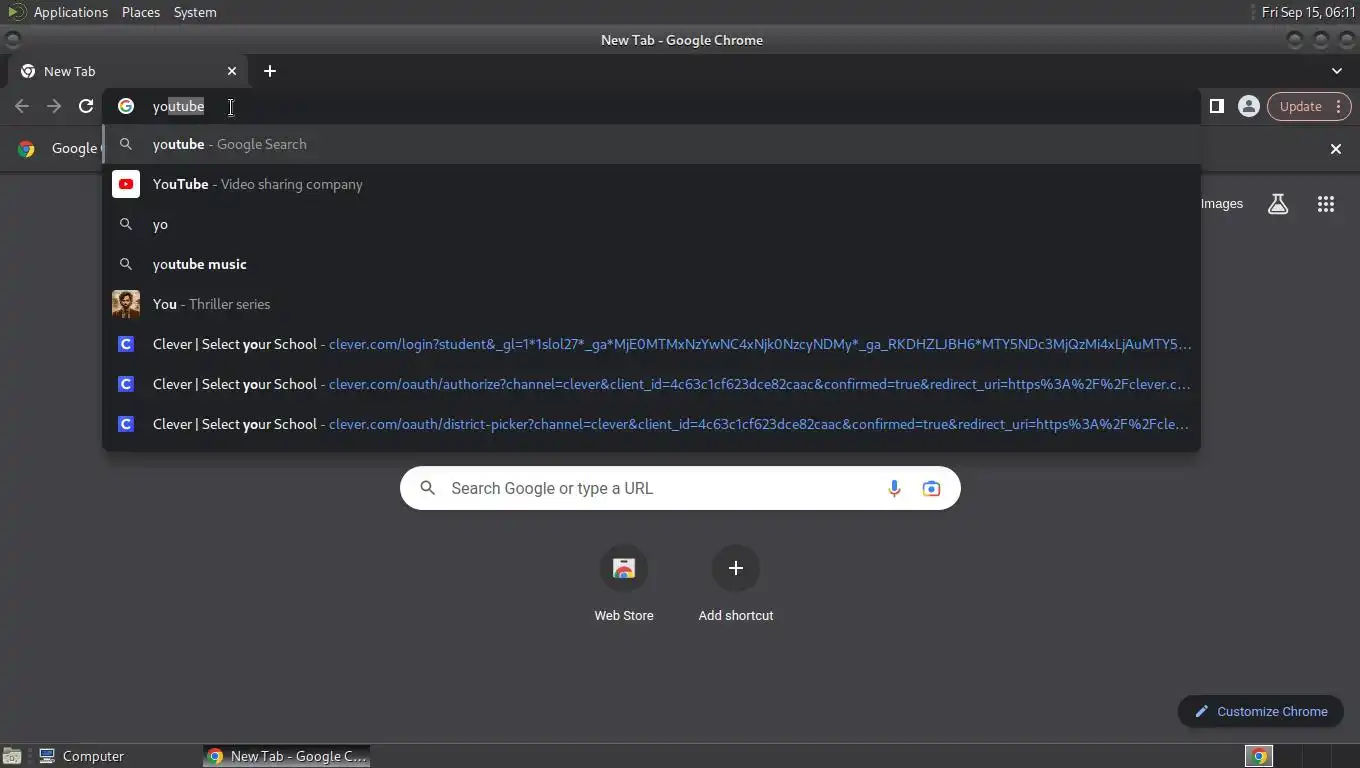This screenshot has width=1360, height=768.
Task: Open the Images link
Action: click(x=1222, y=204)
